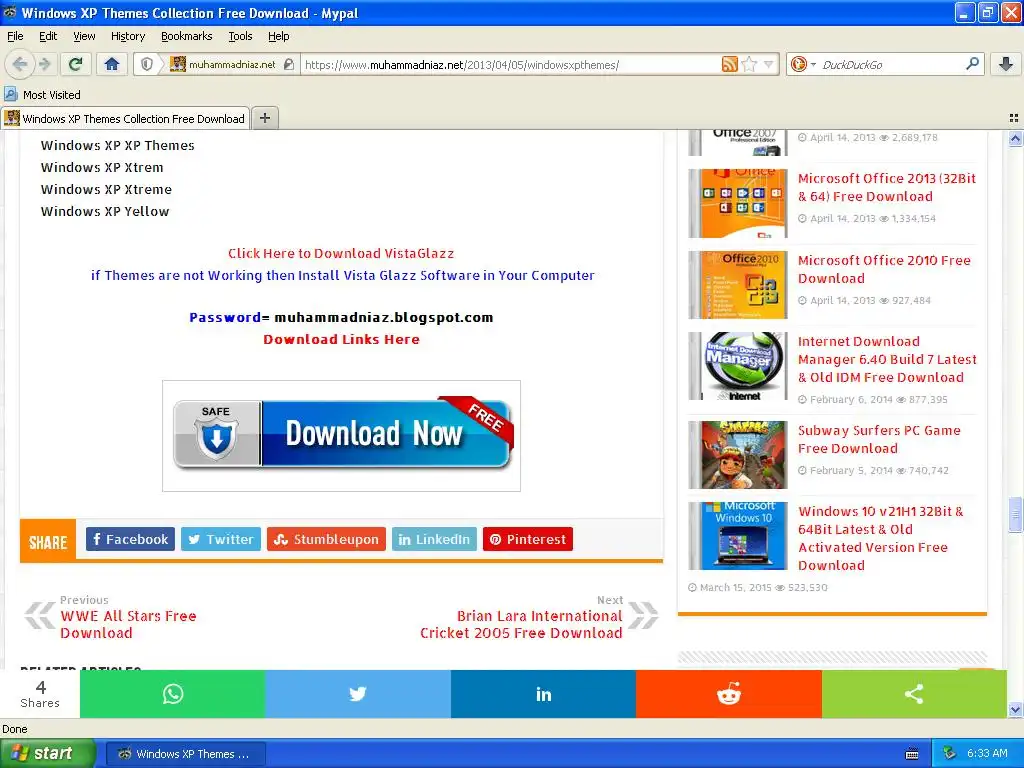The image size is (1024, 768).
Task: Switch to Windows XP Themes taskbar item
Action: [x=185, y=754]
